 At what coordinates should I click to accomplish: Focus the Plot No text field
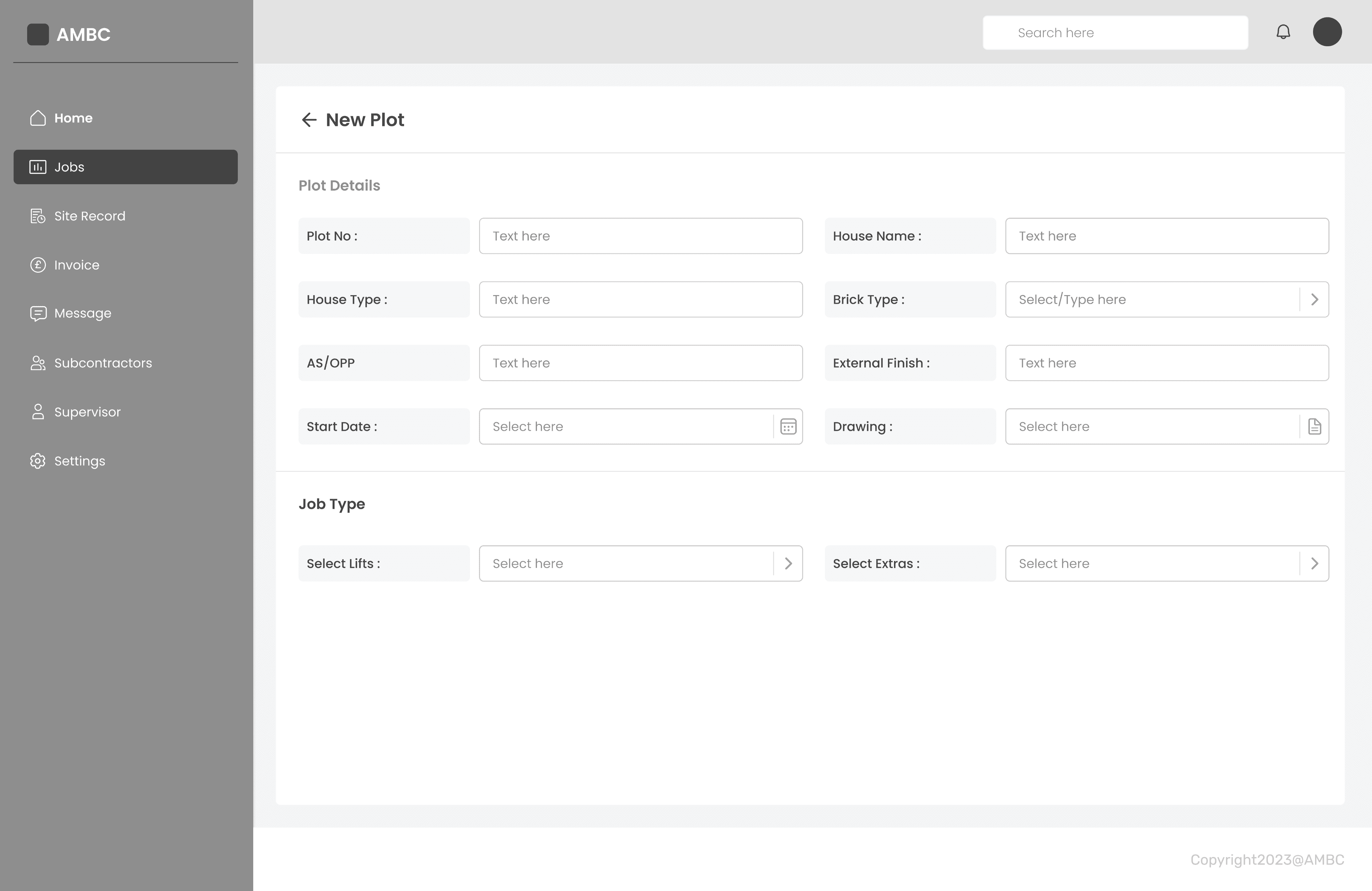pyautogui.click(x=640, y=236)
